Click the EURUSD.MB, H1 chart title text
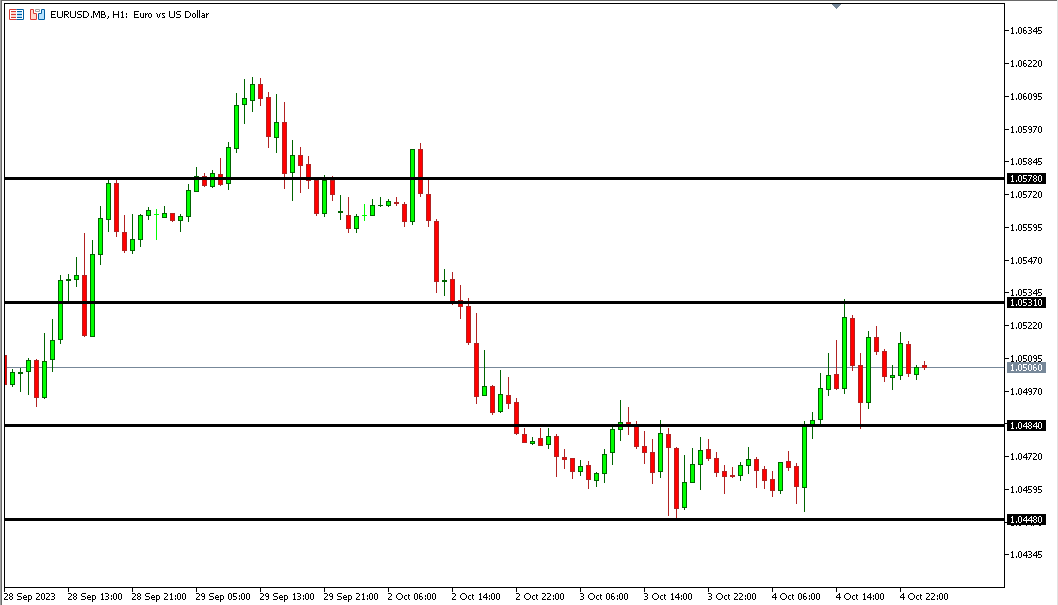Screen dimensions: 1058x605 [x=130, y=14]
